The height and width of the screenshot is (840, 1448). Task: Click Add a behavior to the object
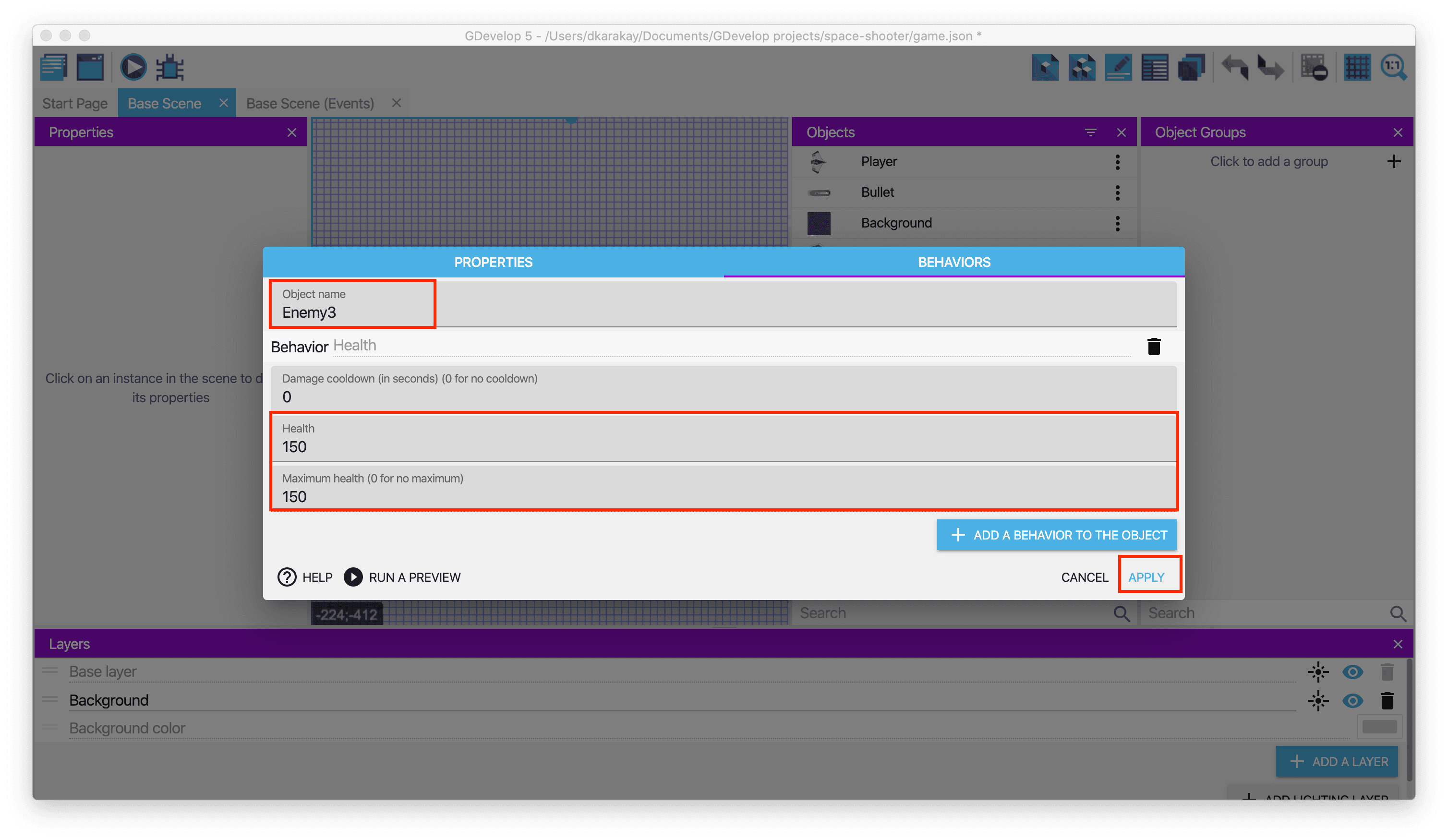[1056, 535]
